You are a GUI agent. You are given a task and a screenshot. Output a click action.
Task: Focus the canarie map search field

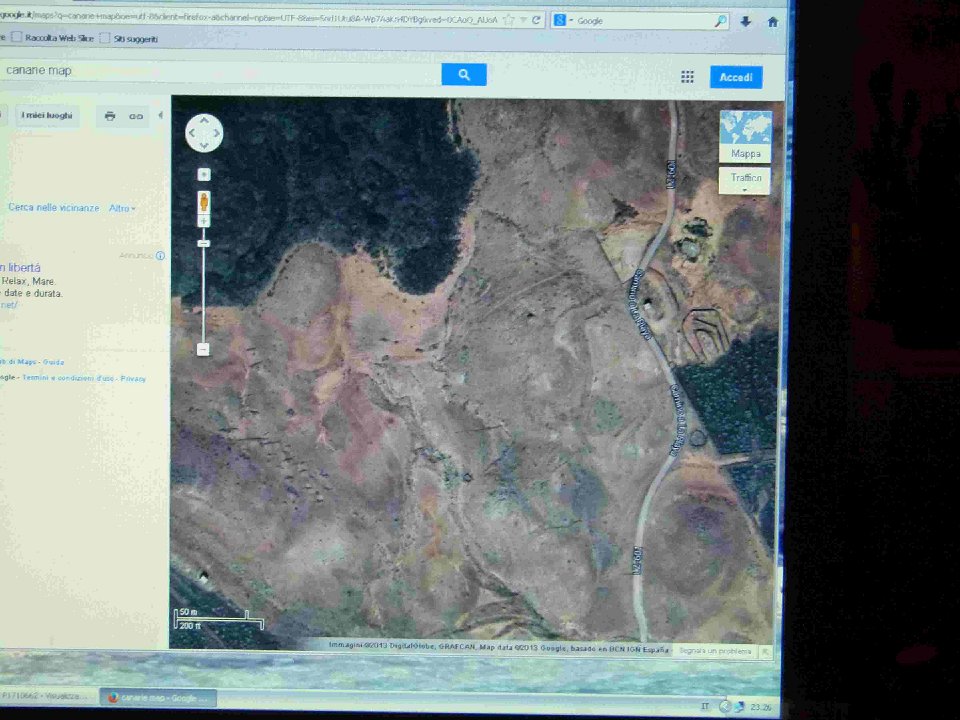(220, 71)
